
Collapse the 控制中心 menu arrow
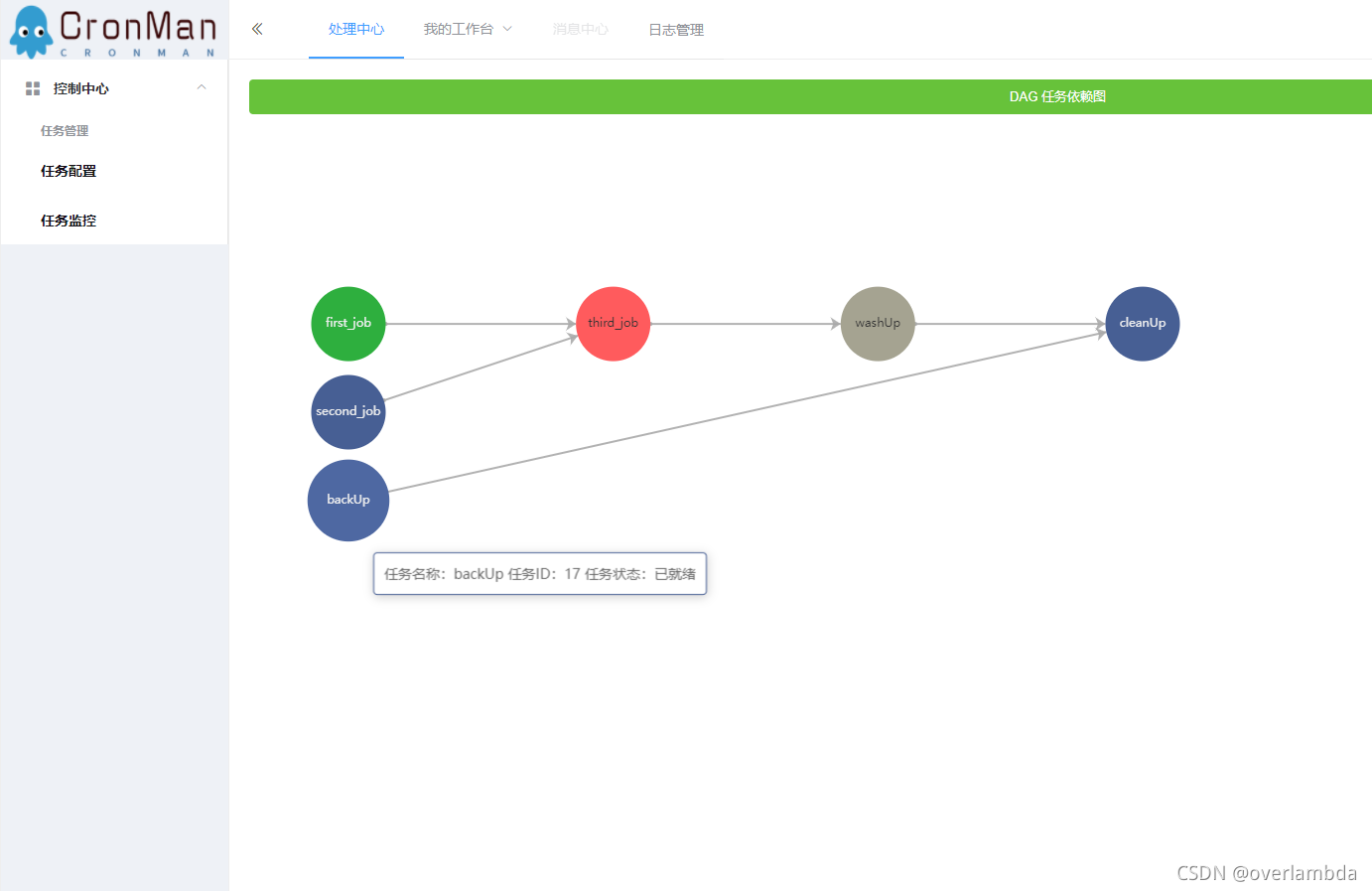202,87
